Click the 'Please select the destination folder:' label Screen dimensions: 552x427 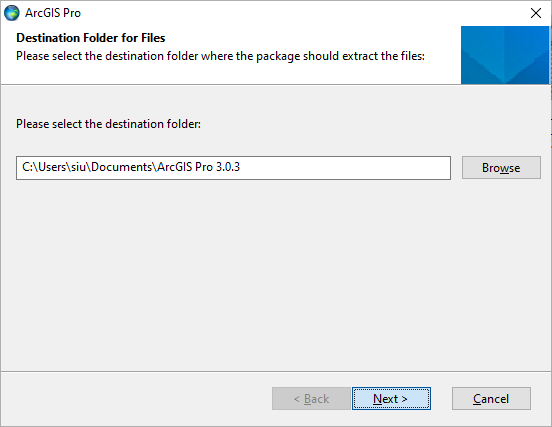[x=108, y=124]
